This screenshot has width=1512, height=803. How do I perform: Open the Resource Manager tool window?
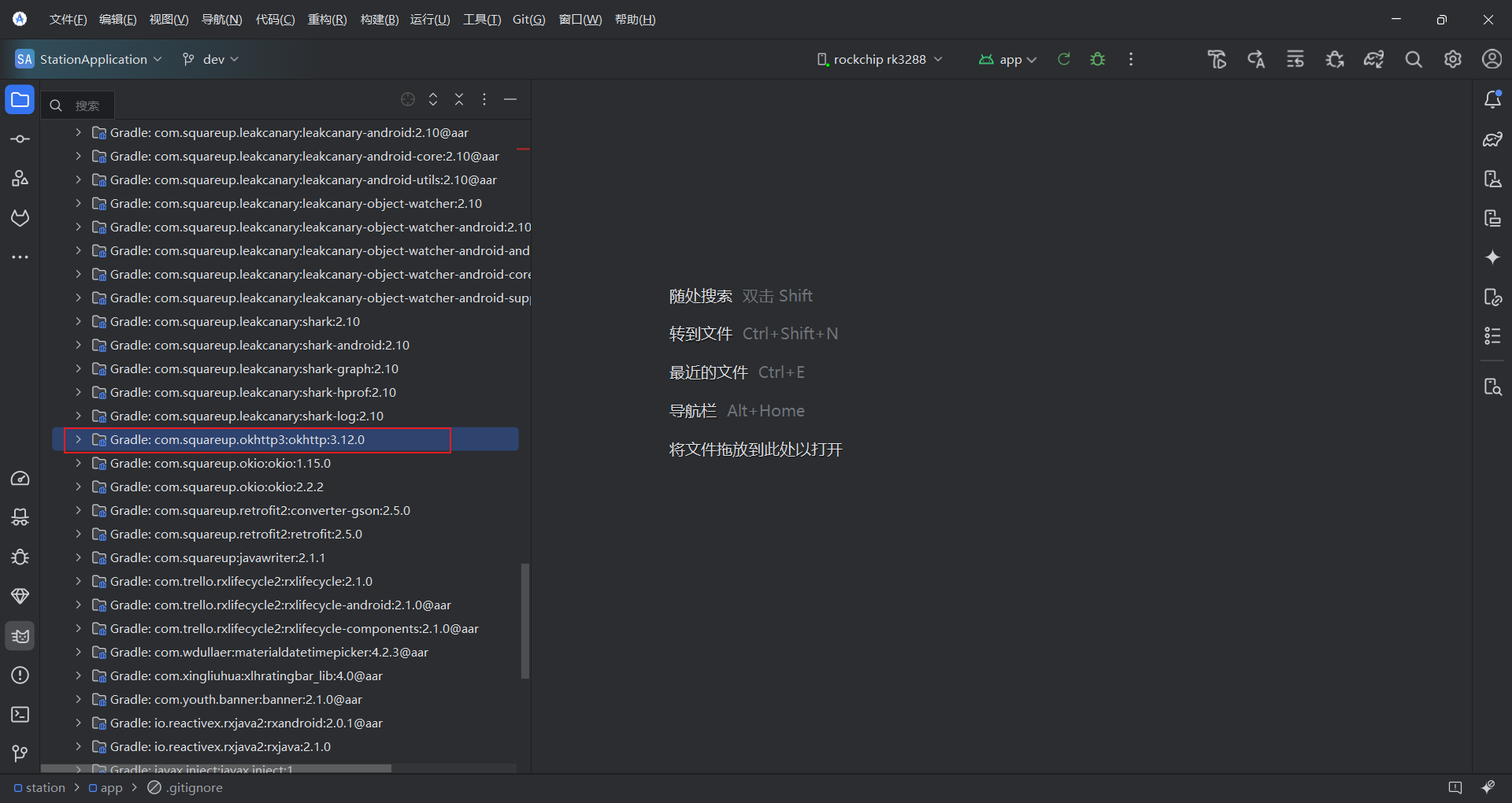coord(20,179)
